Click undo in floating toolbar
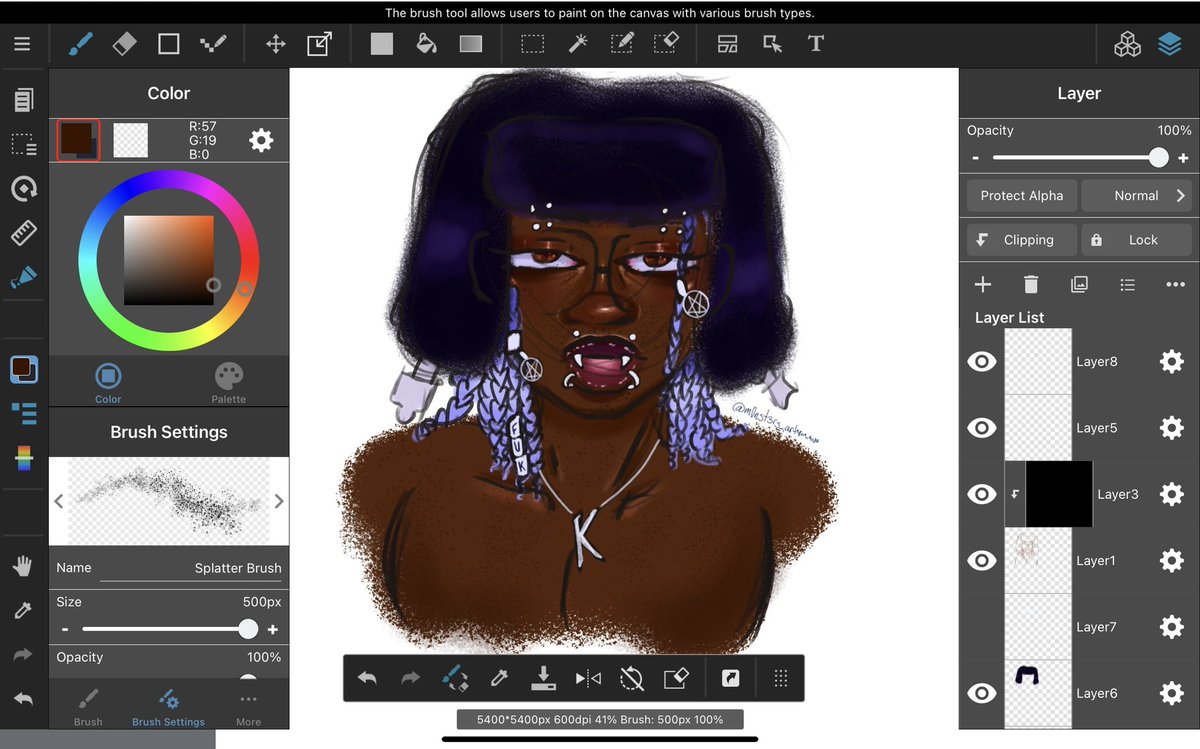This screenshot has width=1200, height=749. (367, 678)
